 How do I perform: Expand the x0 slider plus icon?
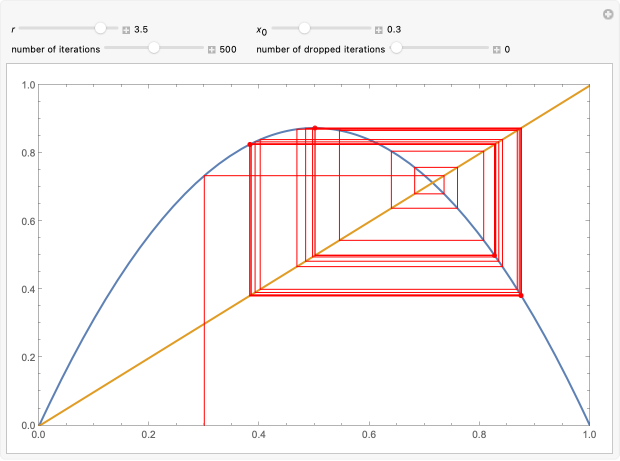[379, 30]
